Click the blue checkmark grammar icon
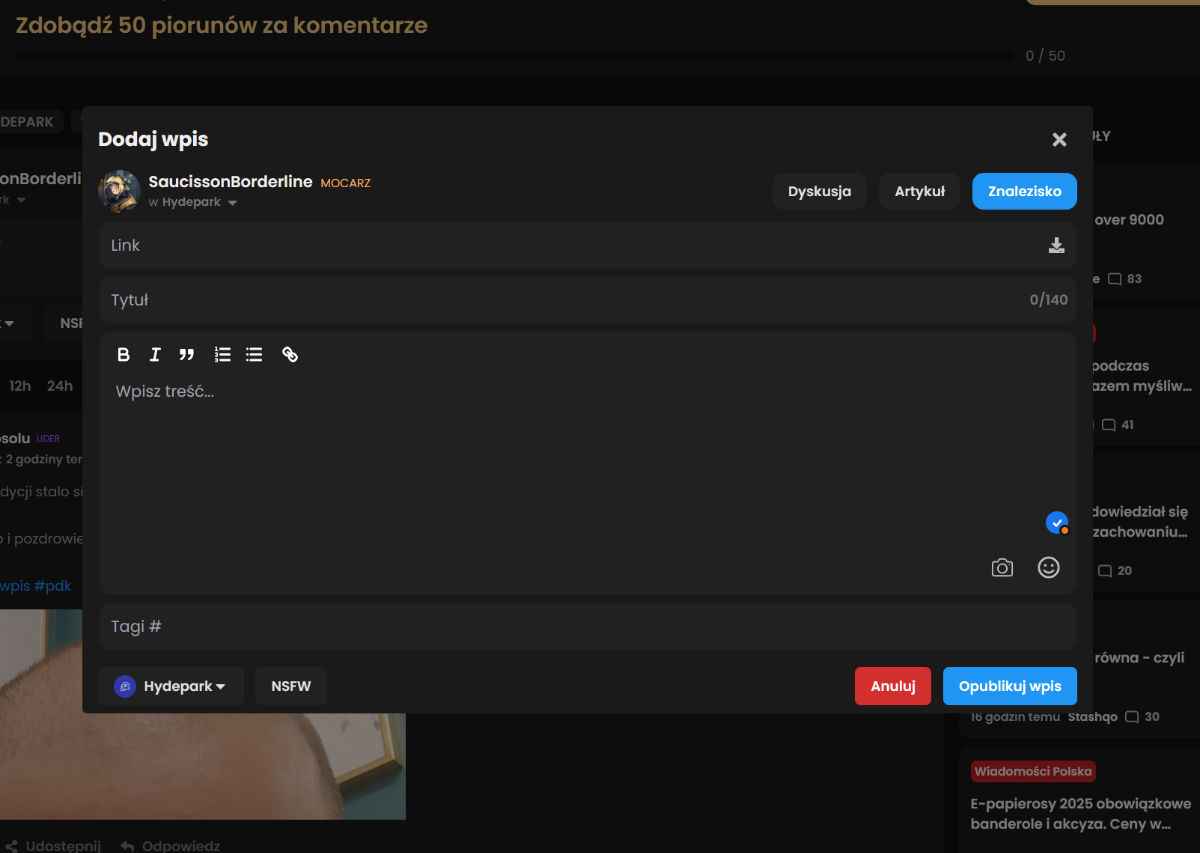The height and width of the screenshot is (853, 1200). tap(1056, 522)
